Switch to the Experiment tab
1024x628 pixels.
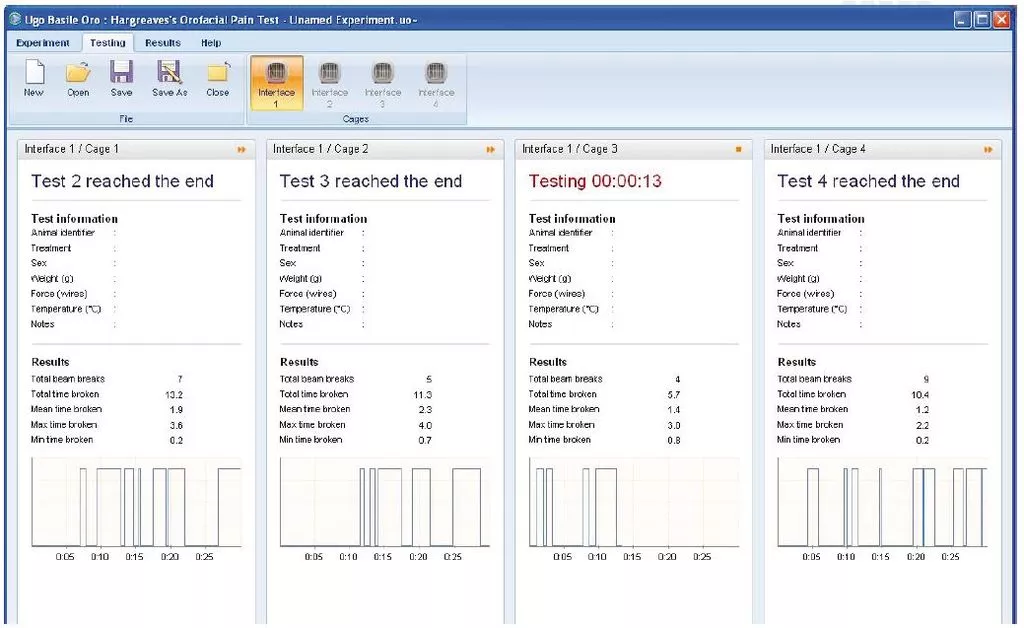point(43,43)
